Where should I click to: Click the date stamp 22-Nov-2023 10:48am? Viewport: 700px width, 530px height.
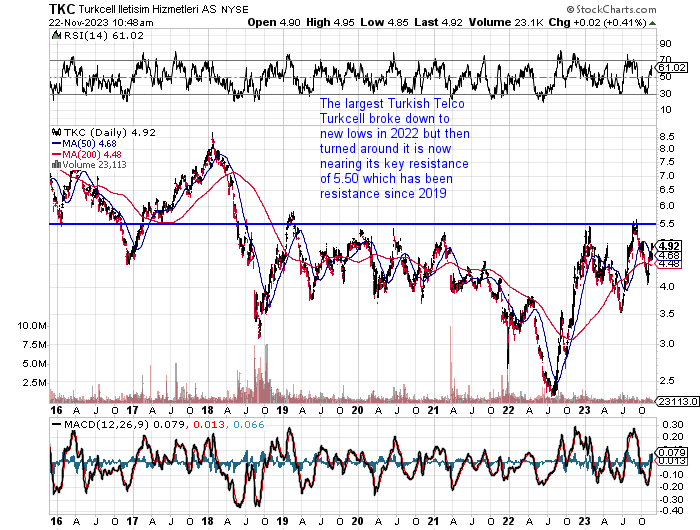(x=101, y=22)
